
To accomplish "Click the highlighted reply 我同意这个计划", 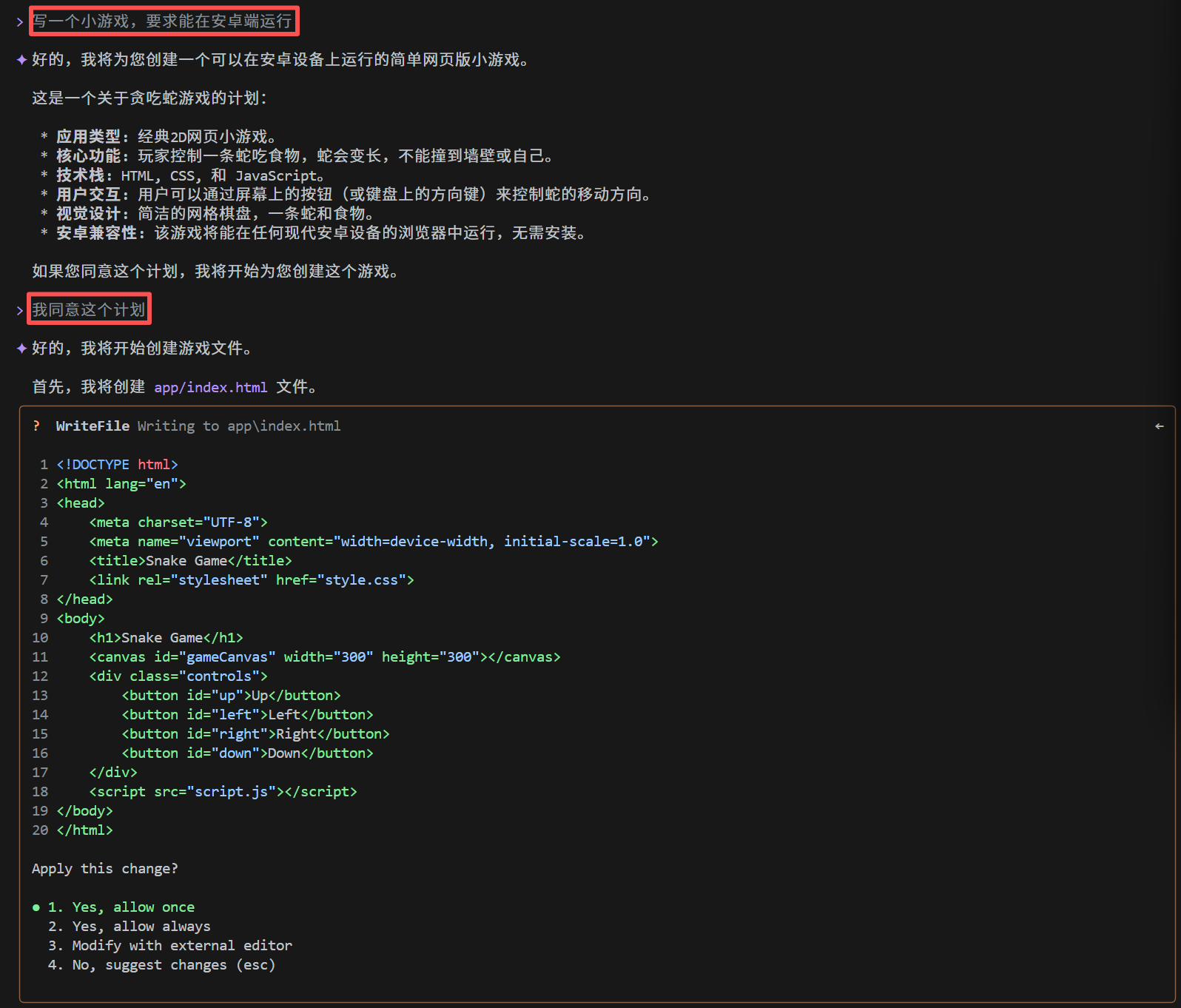I will tap(89, 309).
